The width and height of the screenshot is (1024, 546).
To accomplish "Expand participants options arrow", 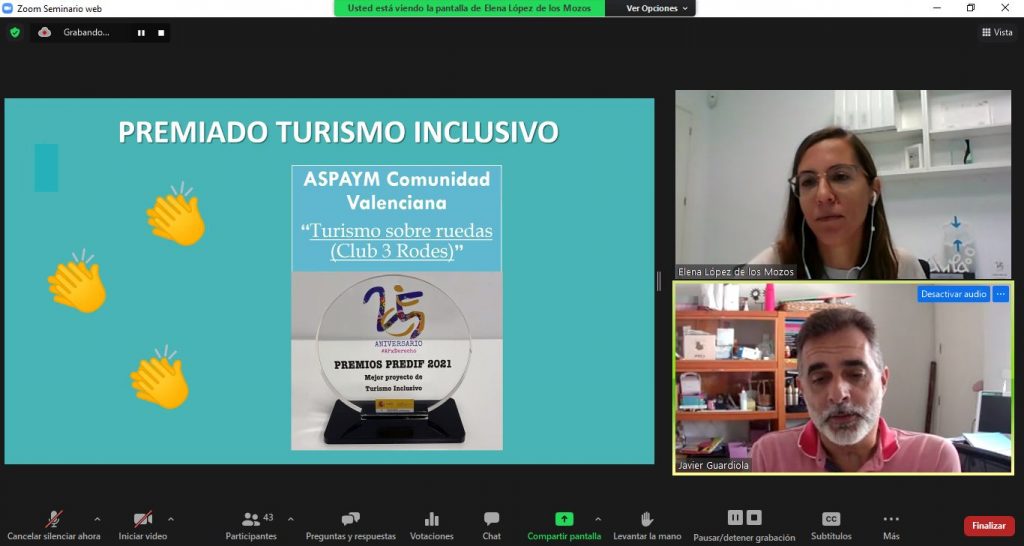I will 291,519.
